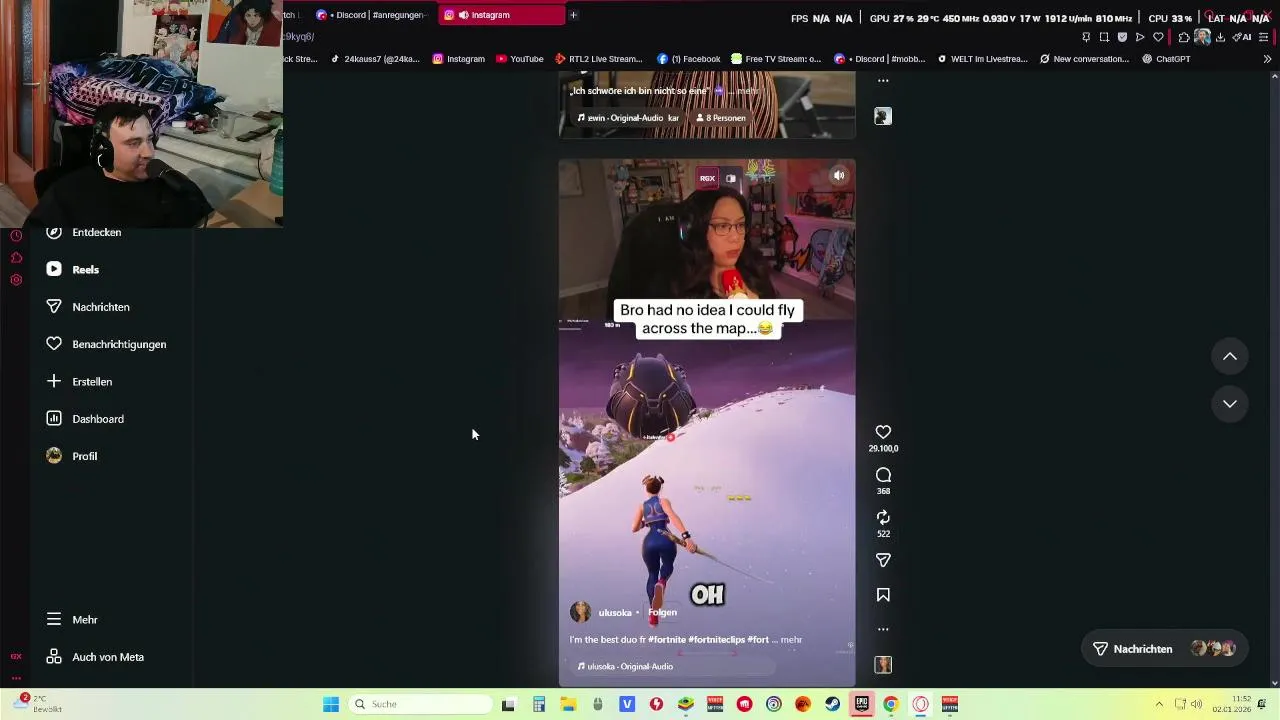Screen dimensions: 1280x720
Task: Open the #fortniteclips hashtag
Action: click(716, 640)
